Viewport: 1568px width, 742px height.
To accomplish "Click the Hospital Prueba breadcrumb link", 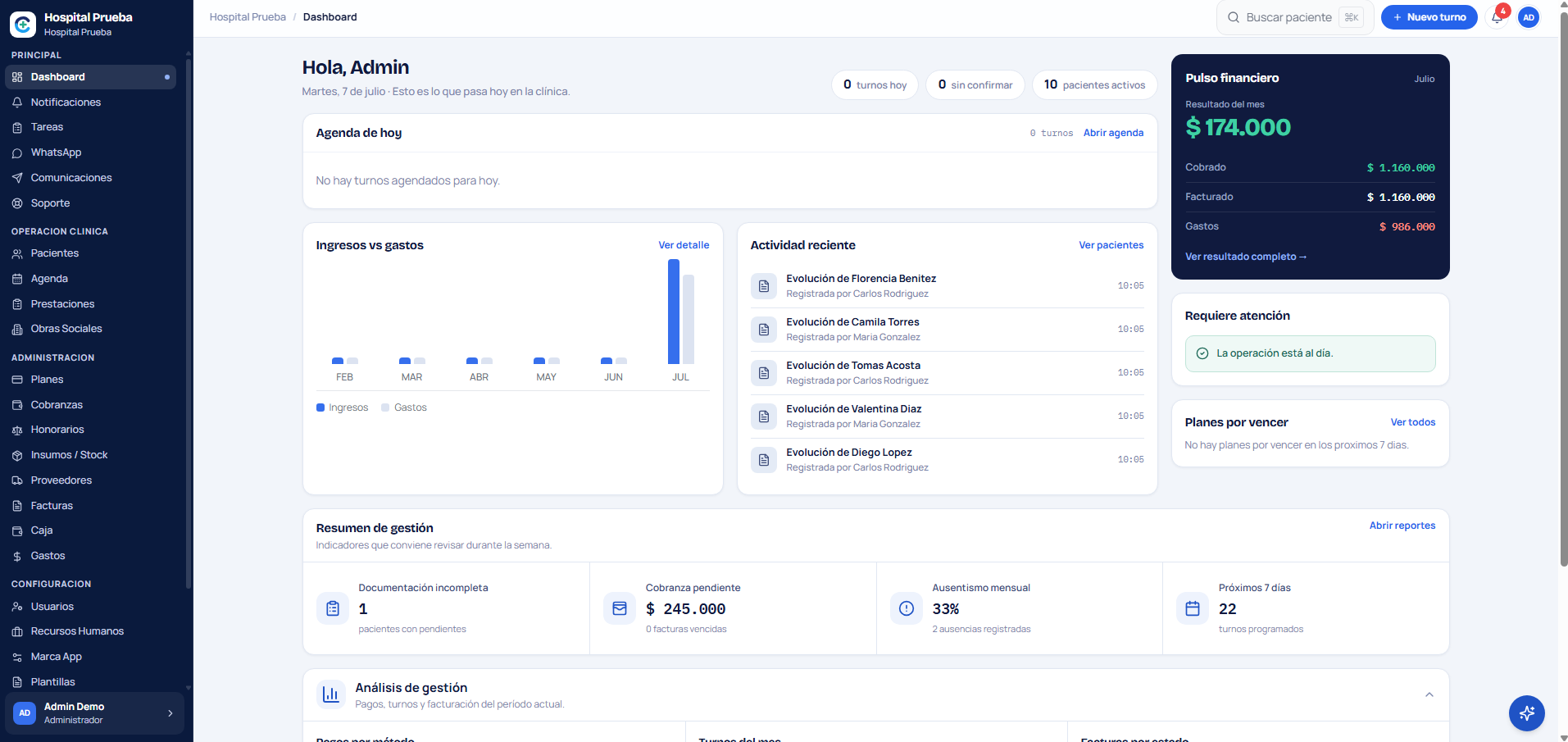I will 248,17.
